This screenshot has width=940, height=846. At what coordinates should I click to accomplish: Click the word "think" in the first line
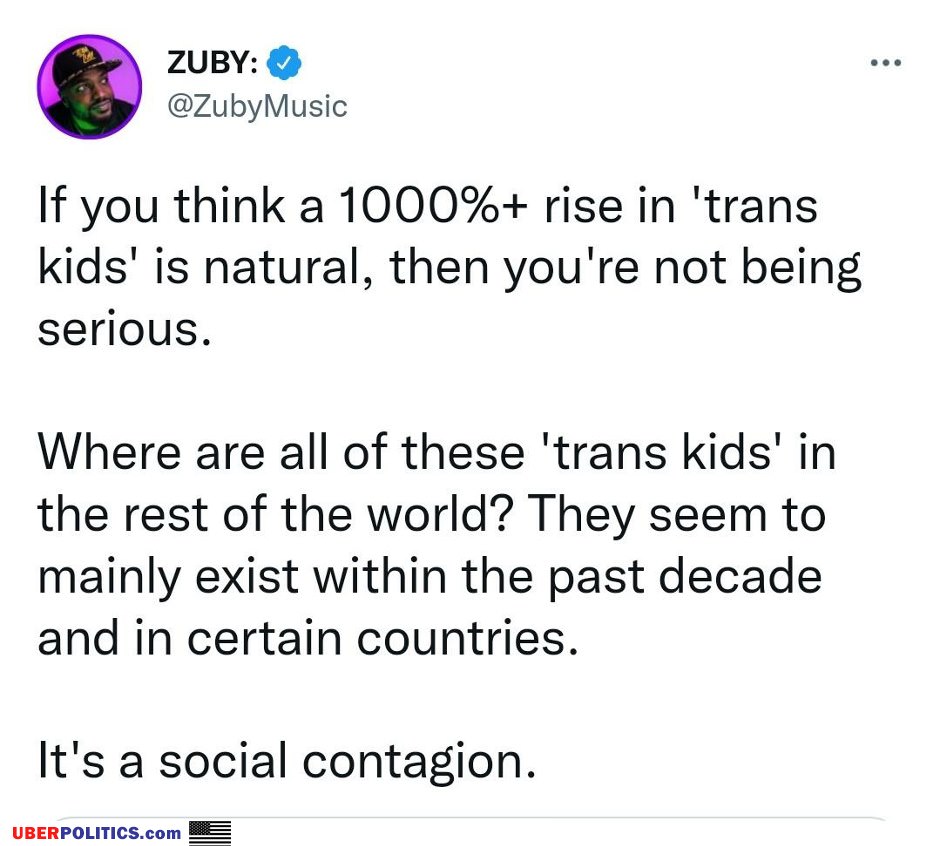pos(230,206)
